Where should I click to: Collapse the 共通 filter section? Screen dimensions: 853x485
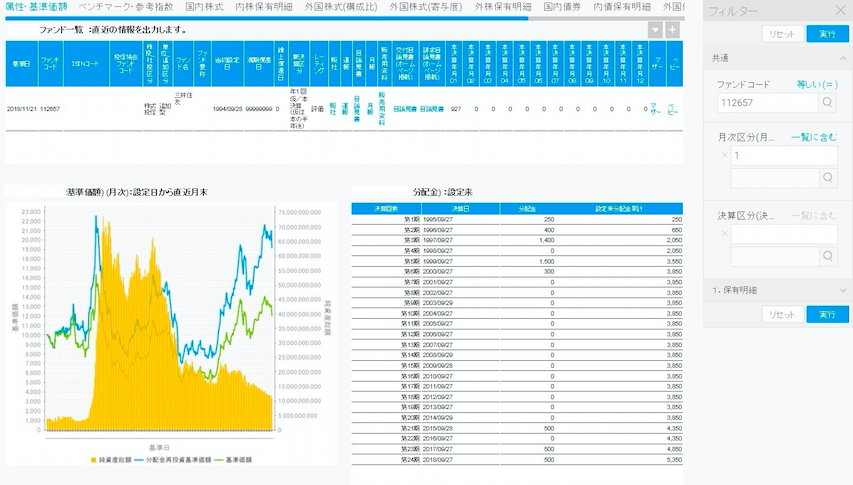(x=842, y=59)
